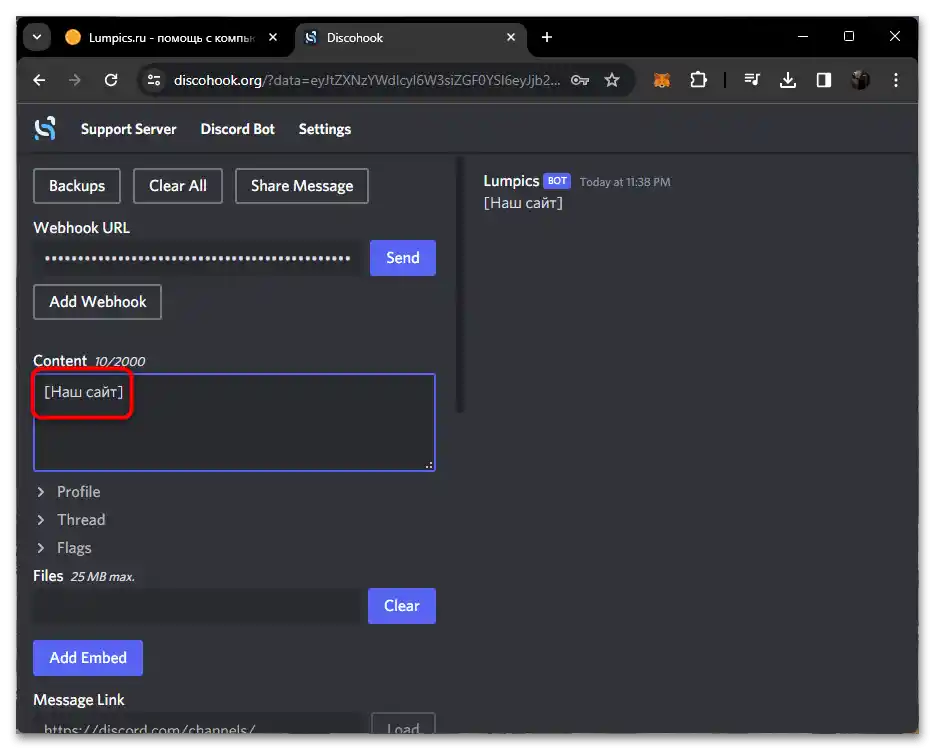Click the Discohook logo icon
This screenshot has width=935, height=750.
click(45, 128)
